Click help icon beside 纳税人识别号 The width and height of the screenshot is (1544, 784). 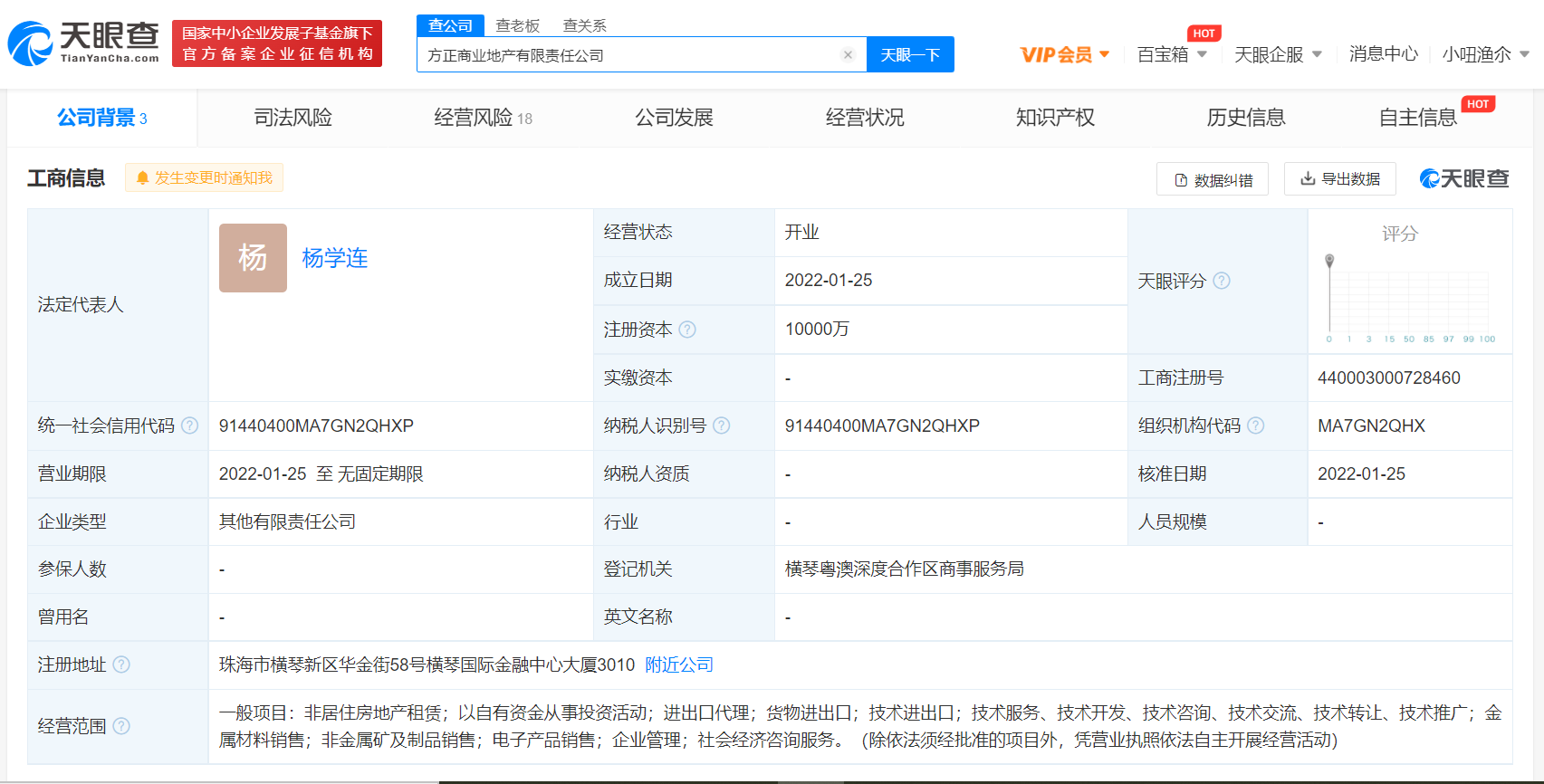click(722, 425)
